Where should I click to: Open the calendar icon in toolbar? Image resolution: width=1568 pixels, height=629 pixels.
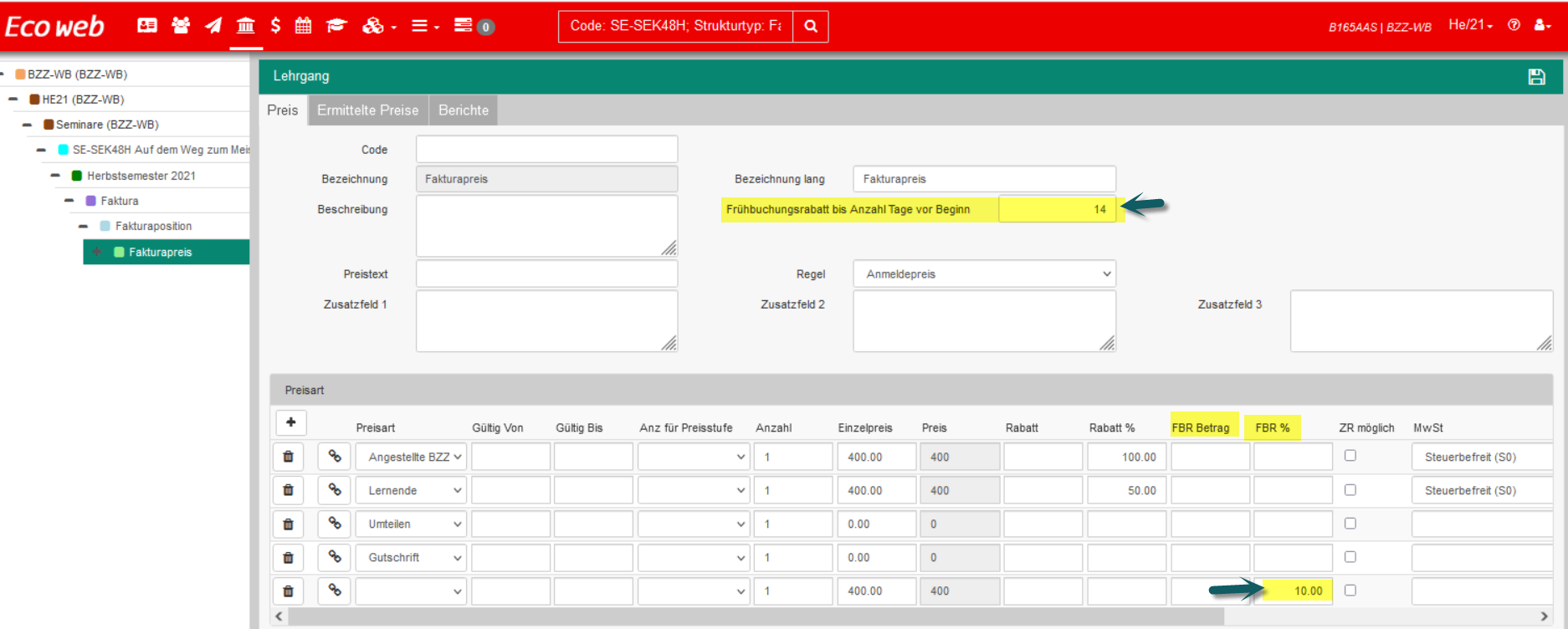(303, 26)
